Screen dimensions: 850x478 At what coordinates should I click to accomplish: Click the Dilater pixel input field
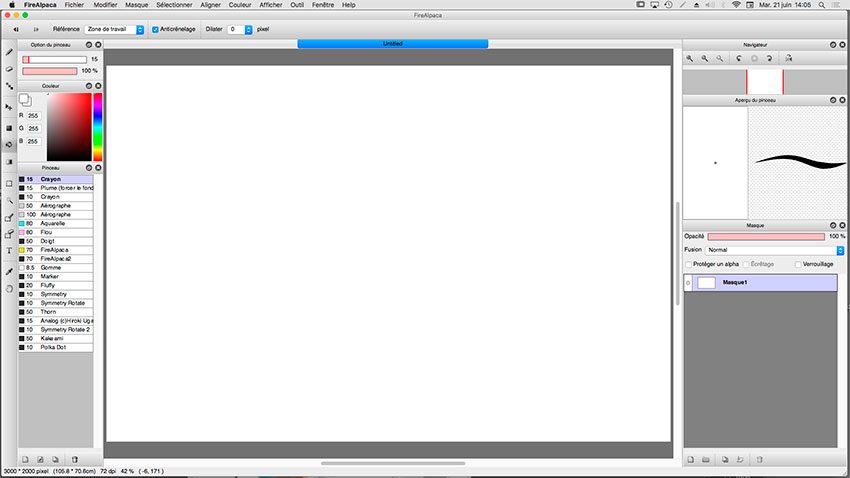[x=236, y=29]
